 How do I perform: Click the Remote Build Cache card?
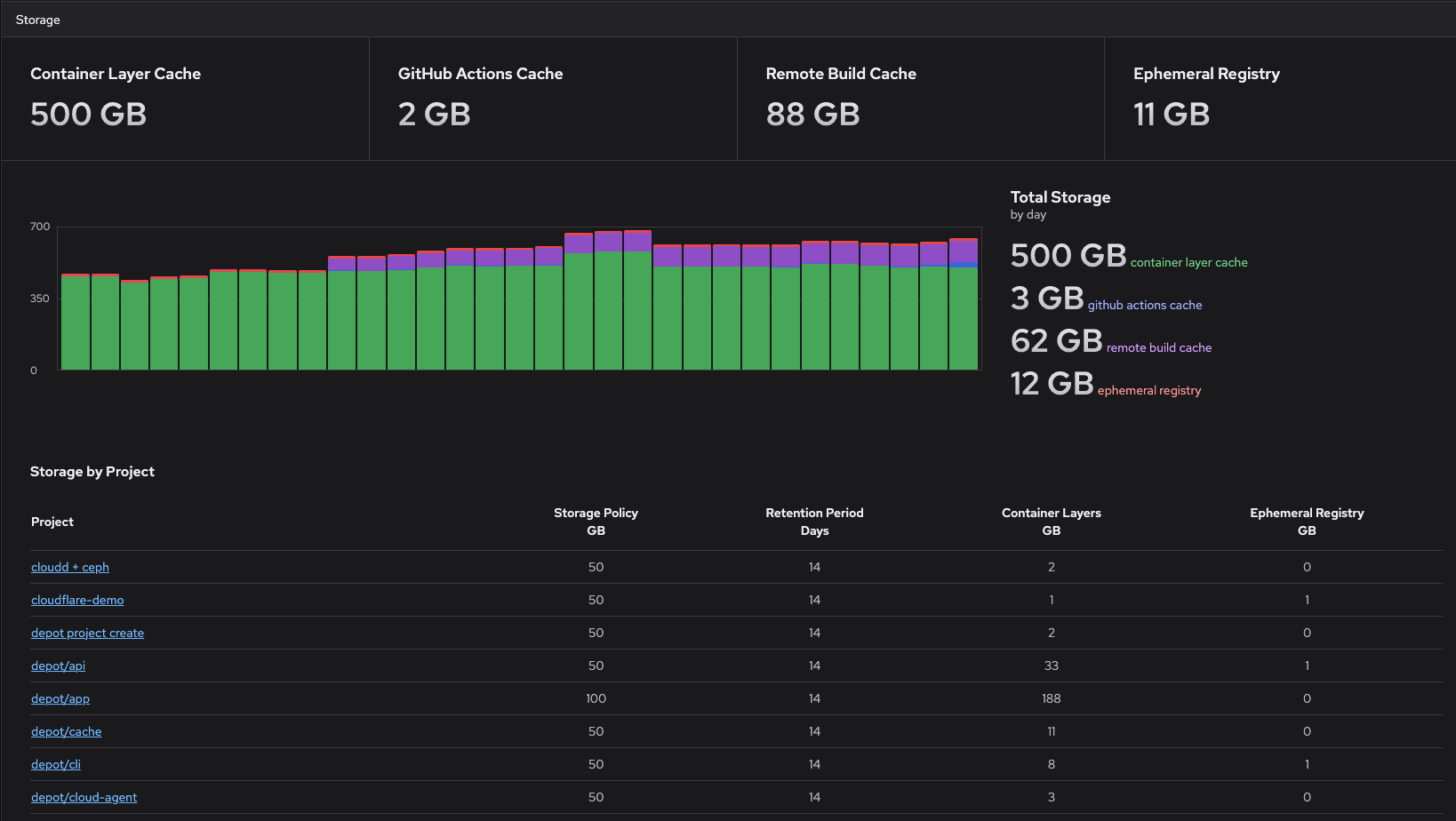920,98
